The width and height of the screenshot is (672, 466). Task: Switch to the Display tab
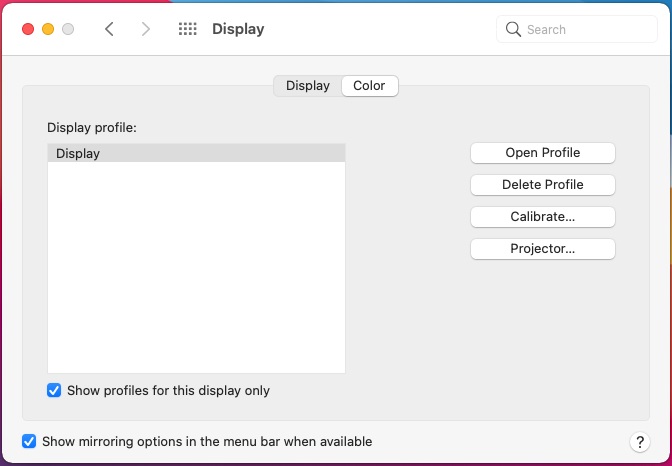(307, 86)
